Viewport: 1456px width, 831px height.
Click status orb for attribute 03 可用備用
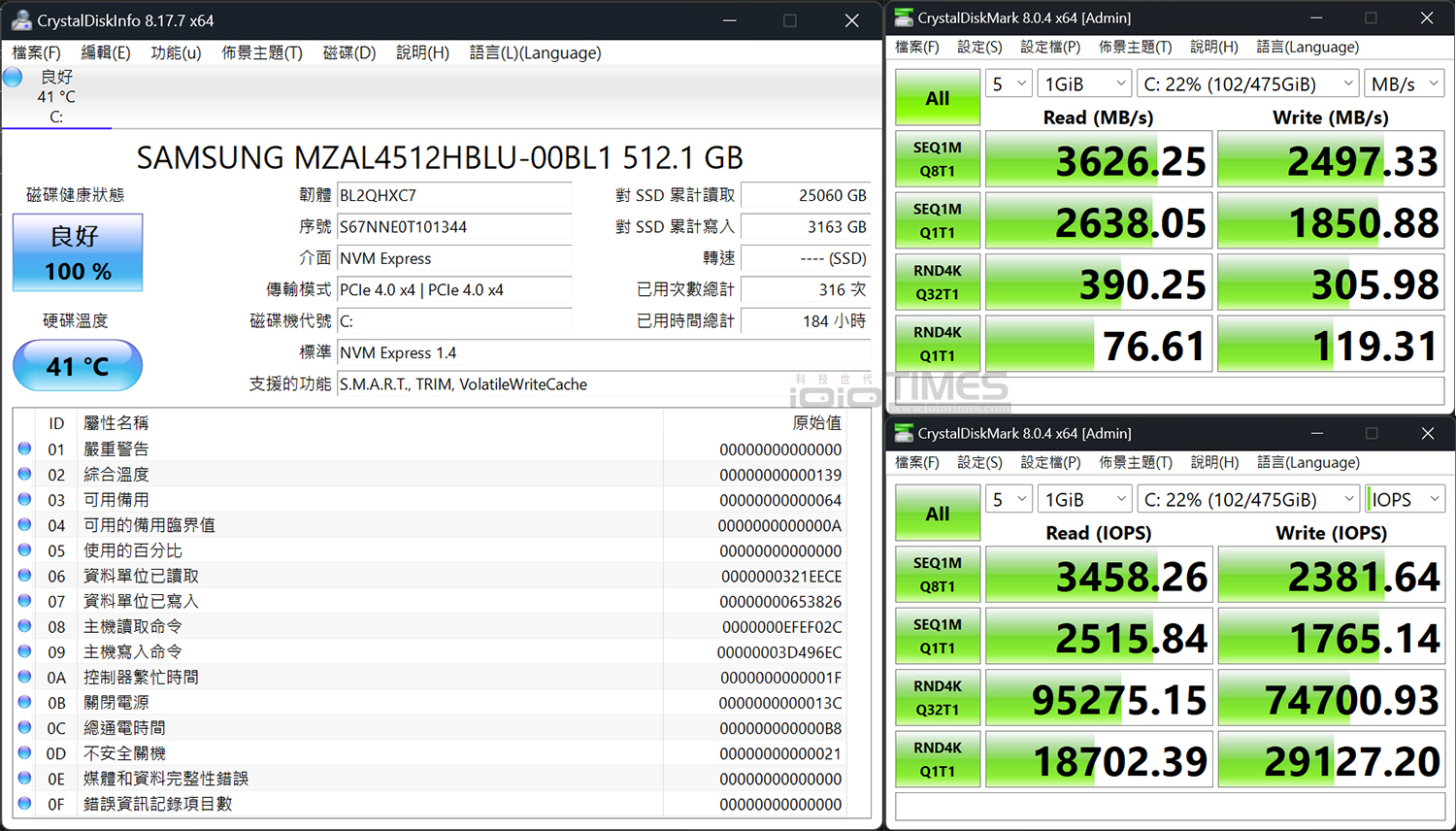(x=24, y=499)
